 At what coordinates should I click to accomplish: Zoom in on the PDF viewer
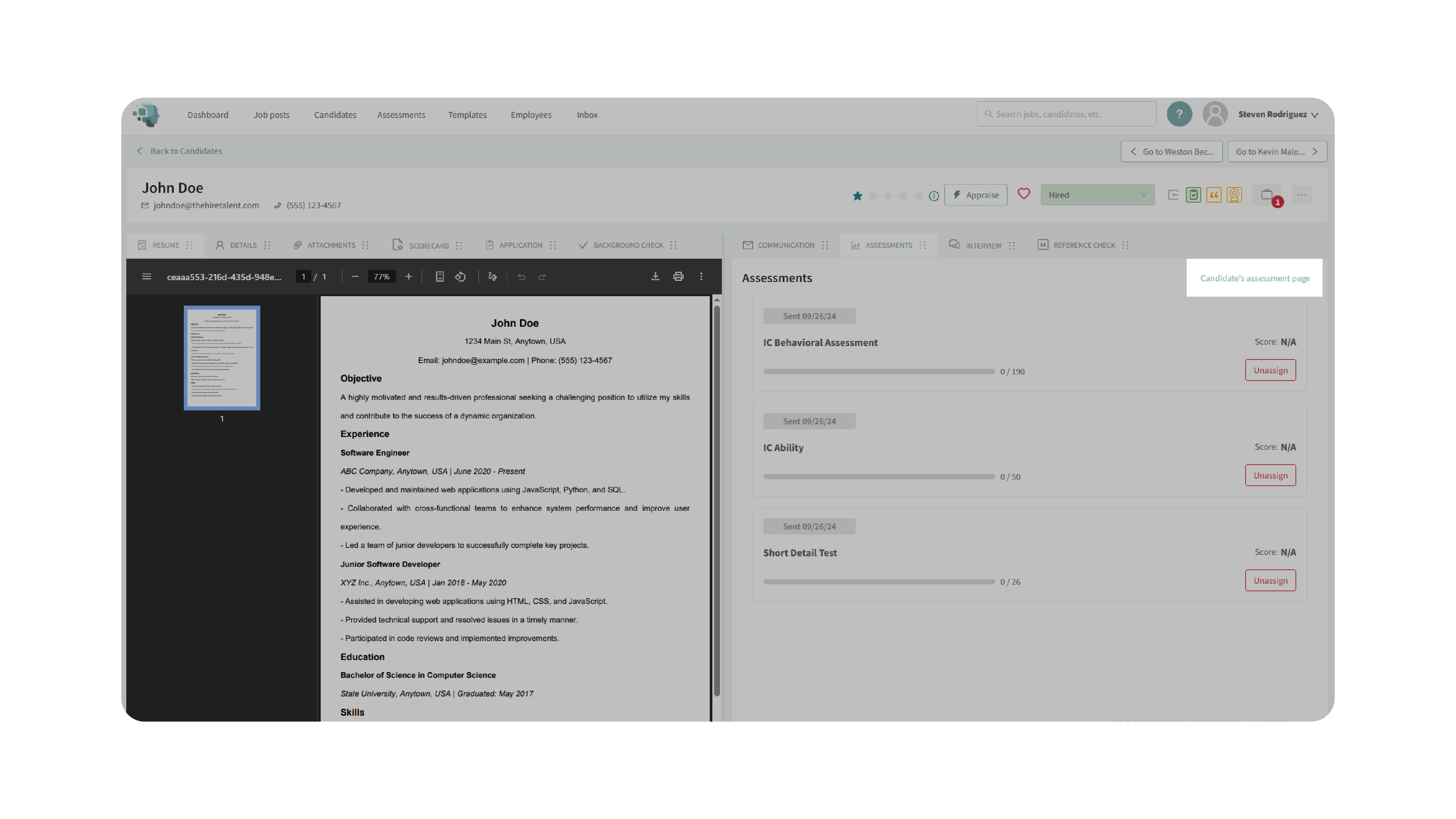pos(409,276)
